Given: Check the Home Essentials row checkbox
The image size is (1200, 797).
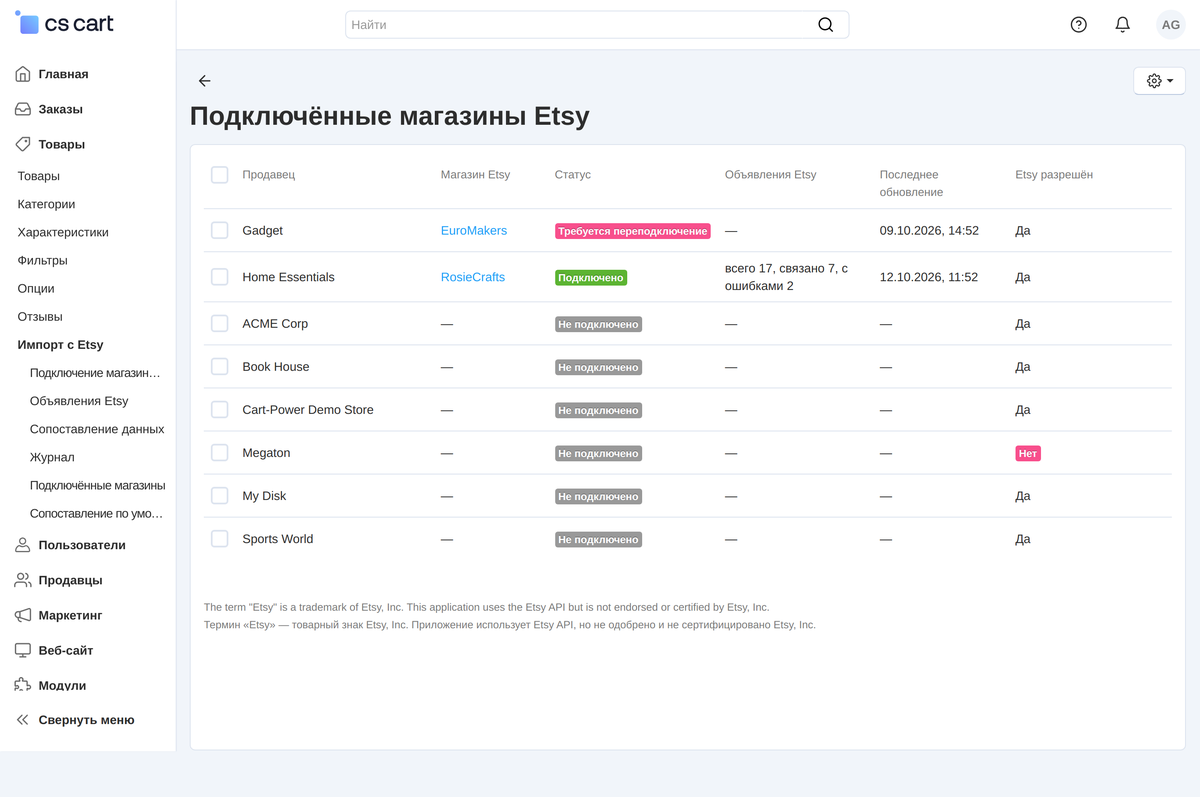Looking at the screenshot, I should 220,277.
